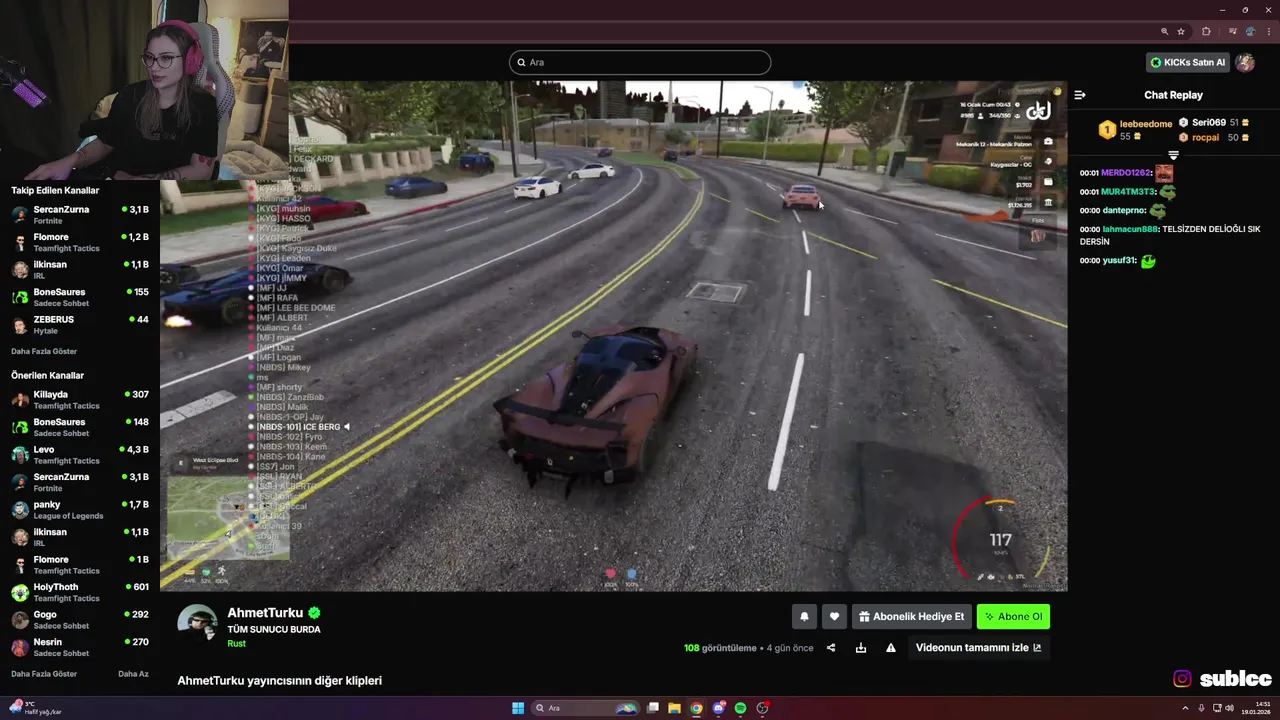1280x720 pixels.
Task: Click Seri069 on the chat leaderboard
Action: 1209,122
